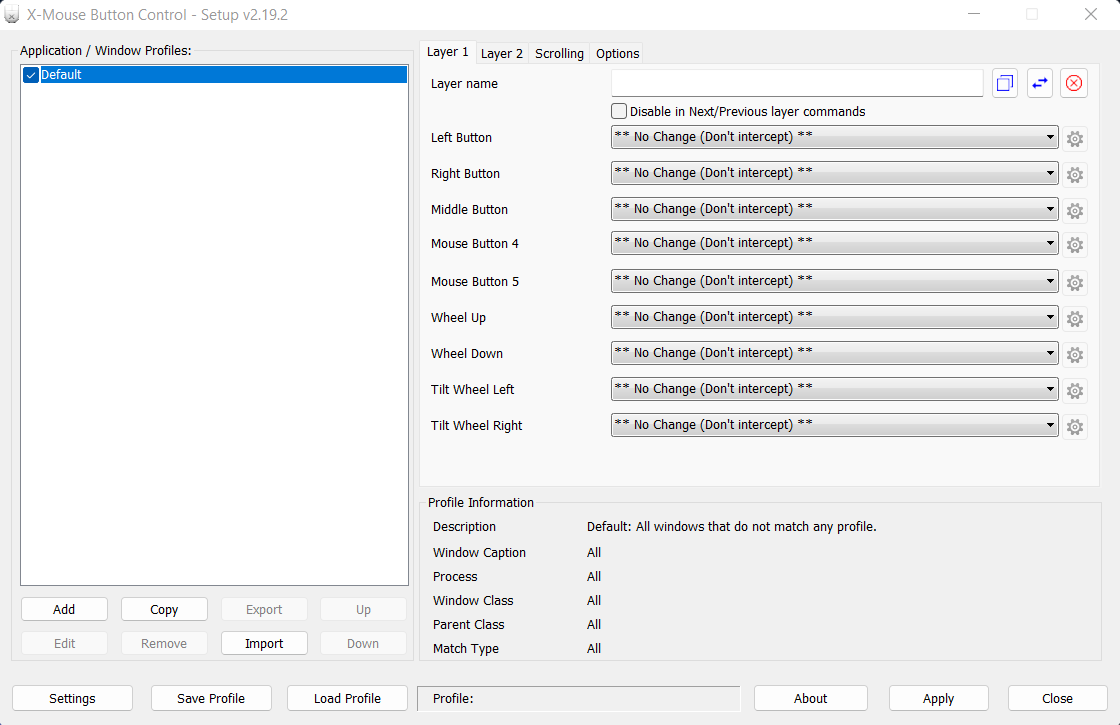The height and width of the screenshot is (725, 1120).
Task: Focus the Layer name input field
Action: 797,84
